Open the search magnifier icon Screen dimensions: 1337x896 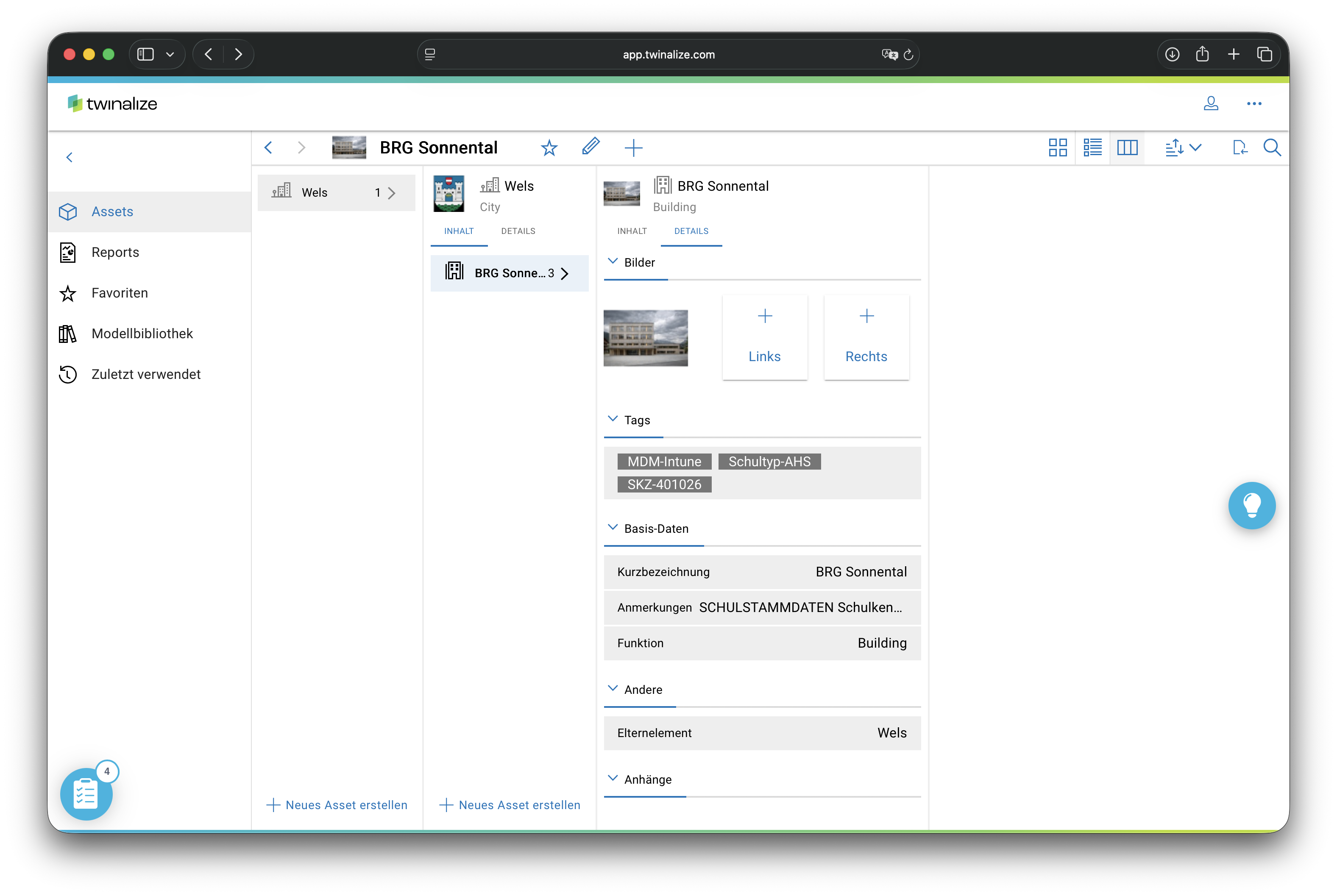(x=1272, y=148)
